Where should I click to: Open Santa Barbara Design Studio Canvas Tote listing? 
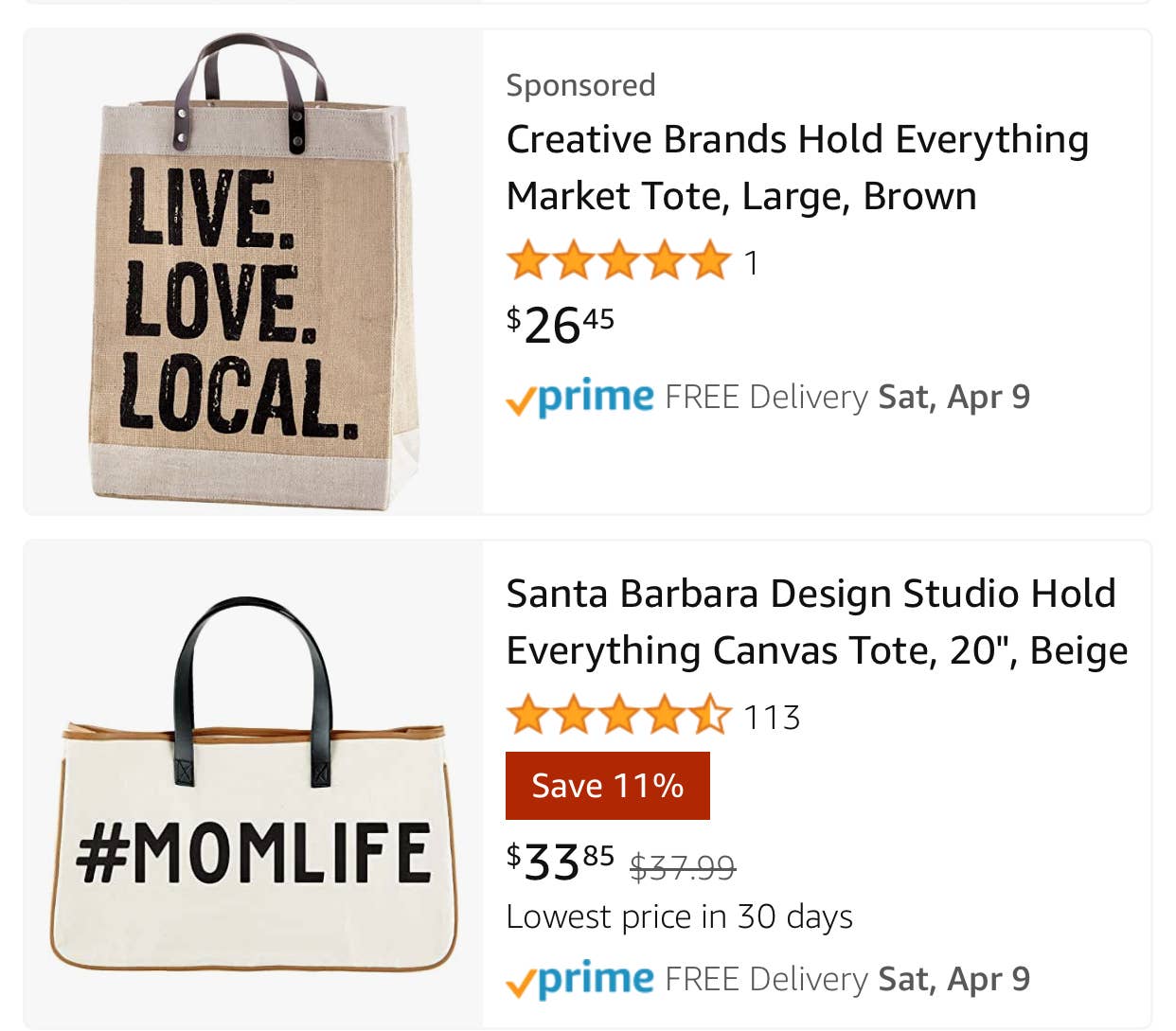(816, 622)
